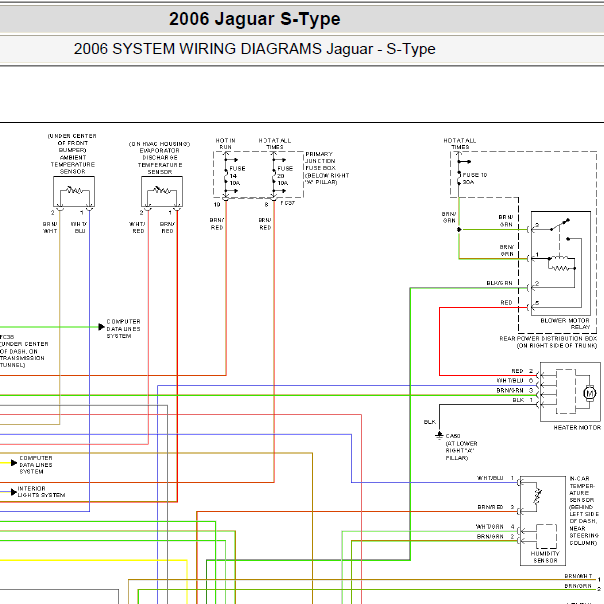Image resolution: width=604 pixels, height=604 pixels.
Task: Click the Fuse 20 10A symbol
Action: 274,176
